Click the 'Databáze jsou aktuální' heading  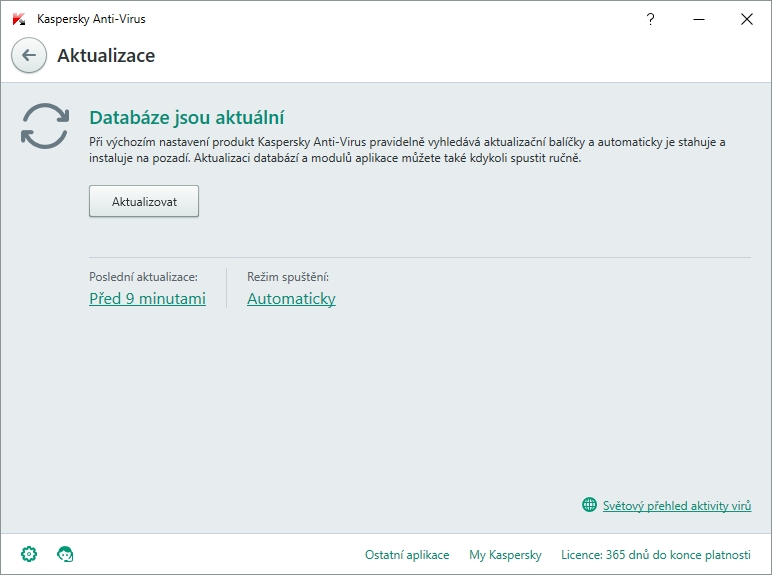tap(187, 118)
